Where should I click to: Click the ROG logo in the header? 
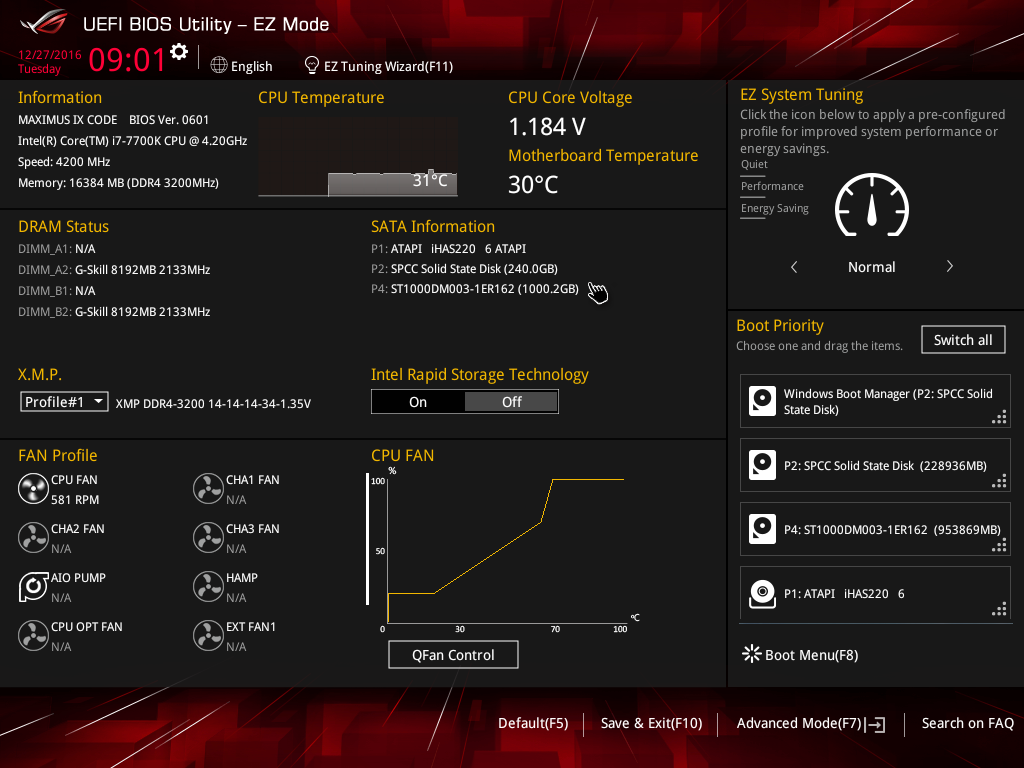43,23
